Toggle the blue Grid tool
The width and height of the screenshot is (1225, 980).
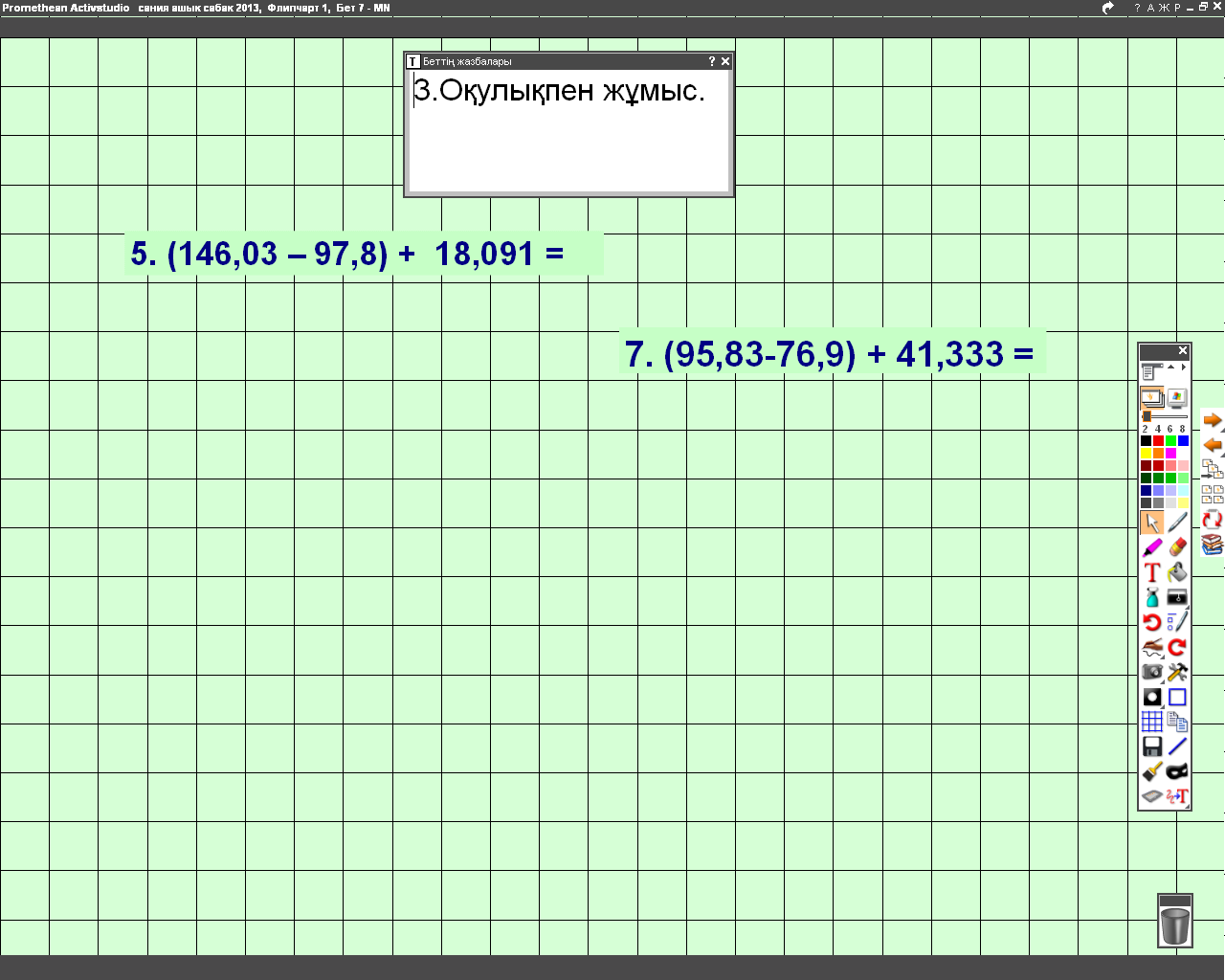pyautogui.click(x=1152, y=722)
